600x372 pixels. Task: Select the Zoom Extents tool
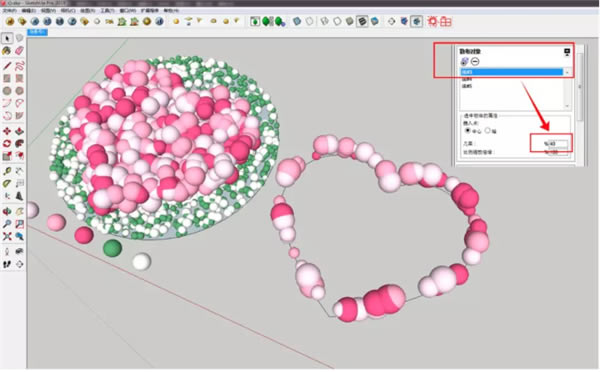[7, 237]
